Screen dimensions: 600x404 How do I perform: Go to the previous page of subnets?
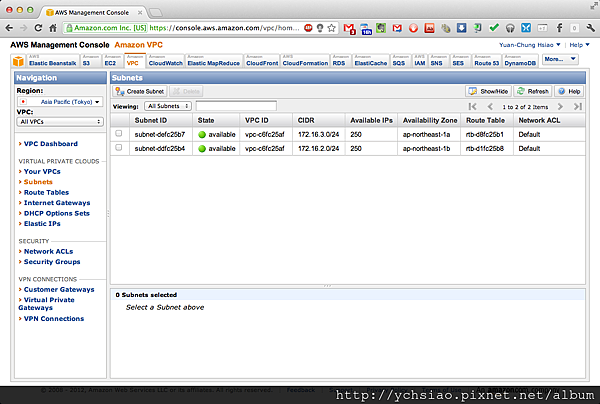point(490,106)
